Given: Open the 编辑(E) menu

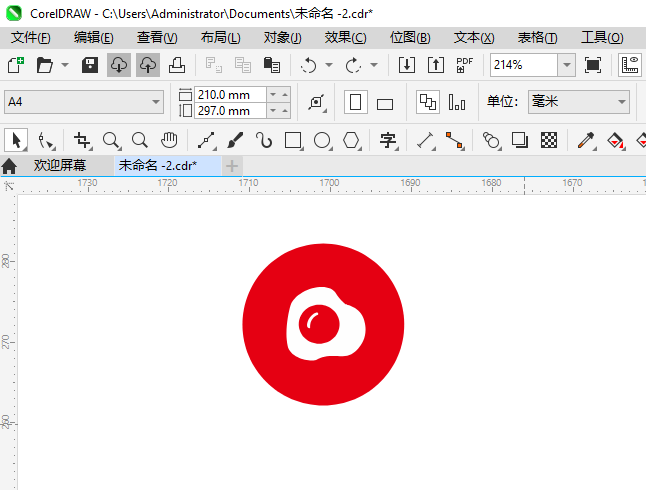Looking at the screenshot, I should tap(94, 38).
